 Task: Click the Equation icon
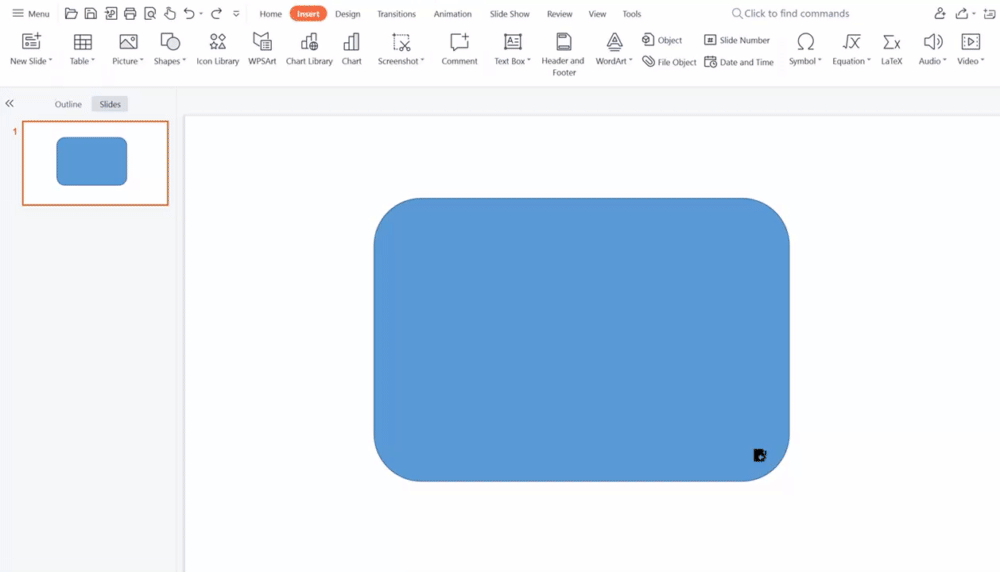tap(851, 42)
